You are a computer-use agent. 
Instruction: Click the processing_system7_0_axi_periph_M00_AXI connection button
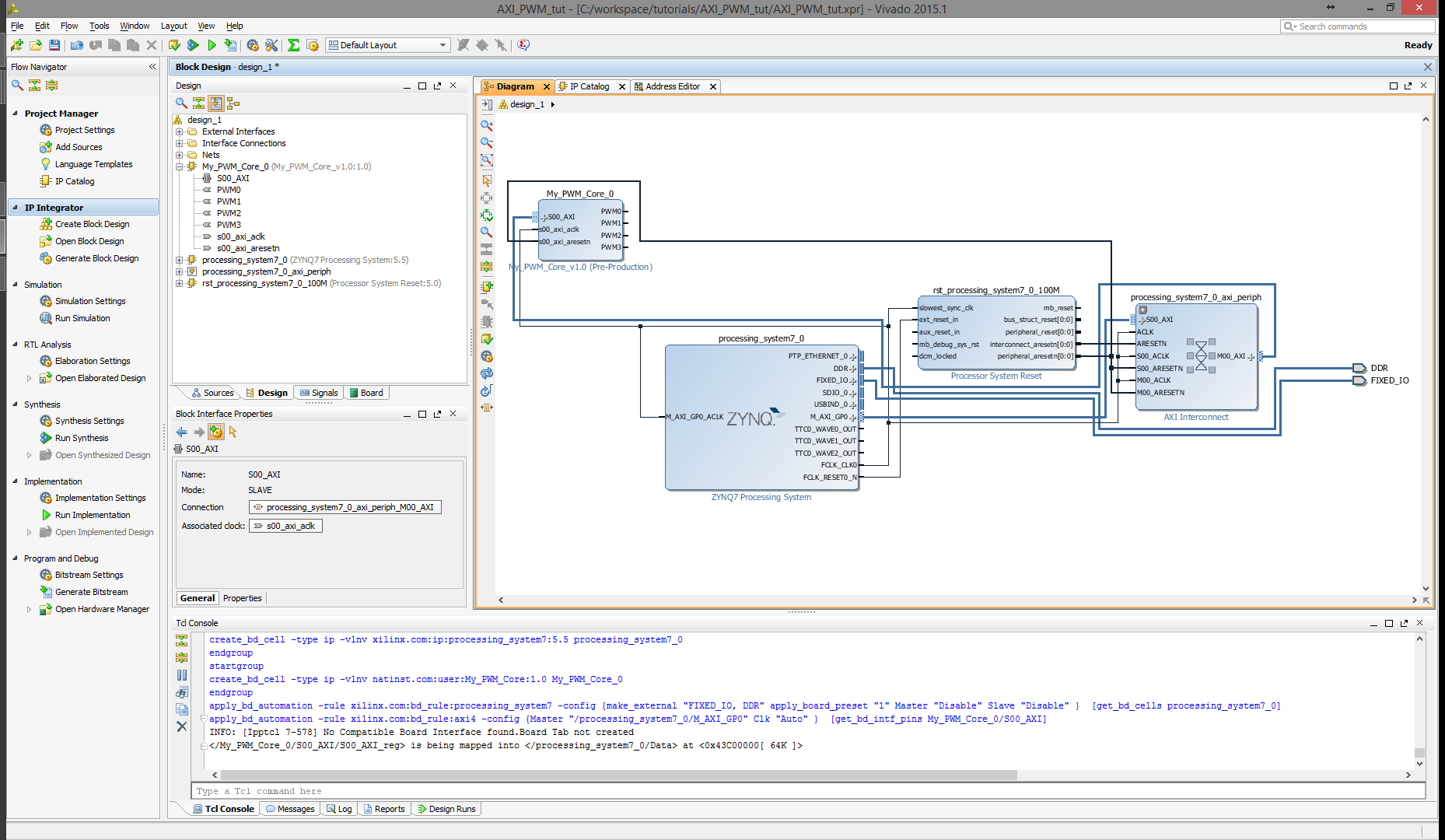(345, 507)
